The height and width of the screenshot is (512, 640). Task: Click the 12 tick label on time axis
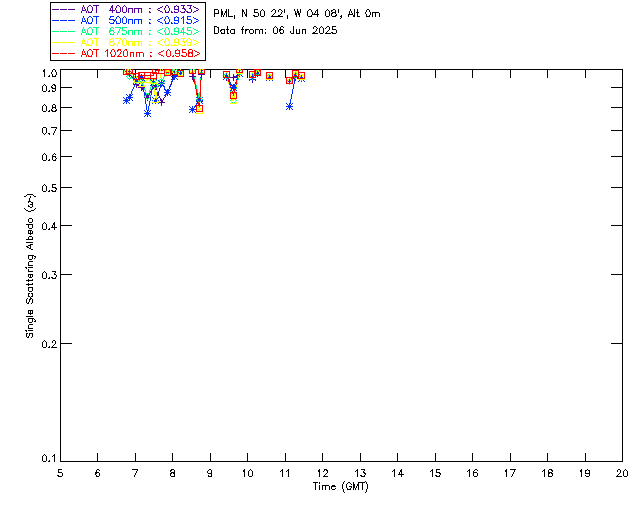322,472
